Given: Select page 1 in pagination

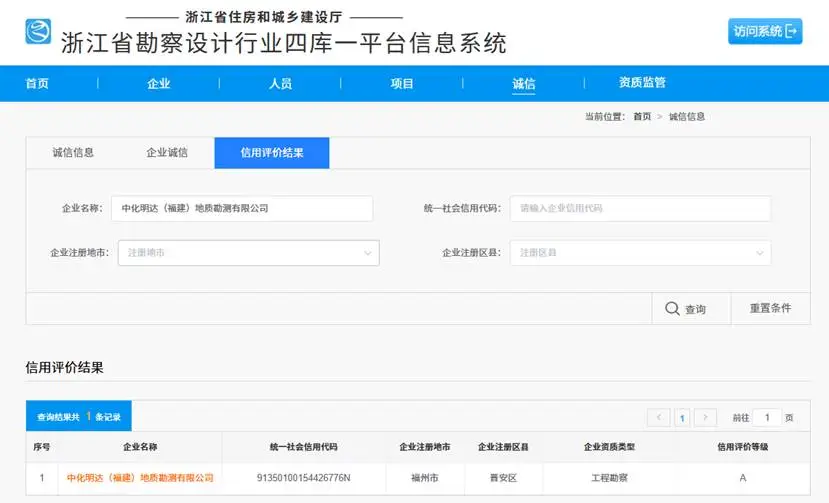Looking at the screenshot, I should (x=682, y=417).
